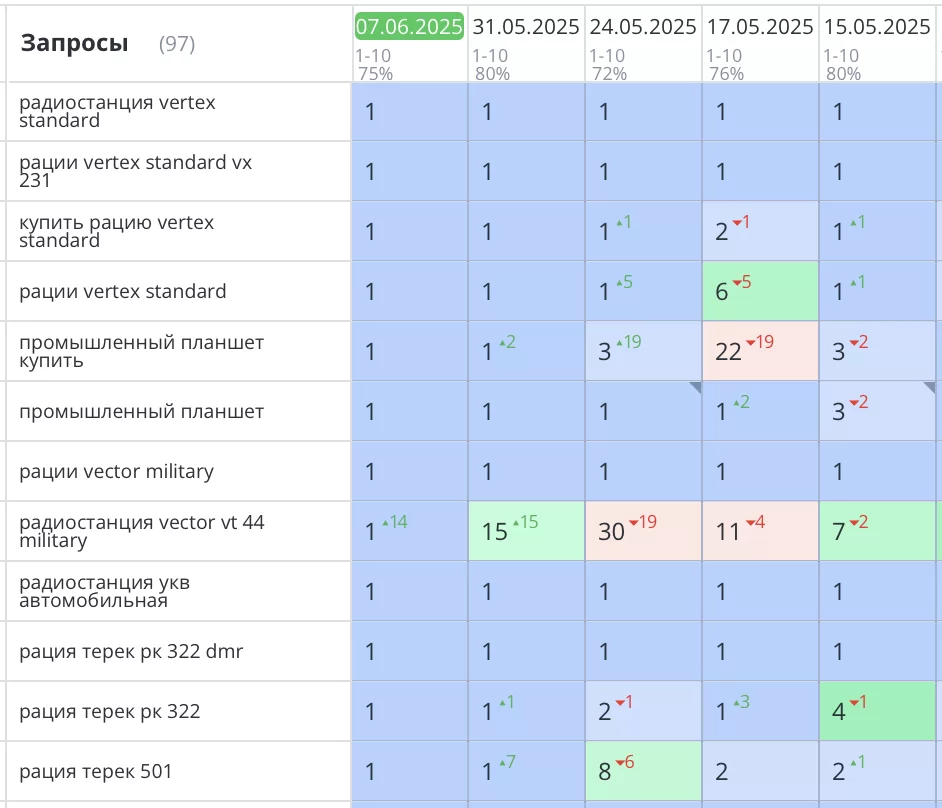This screenshot has width=942, height=808.
Task: Click position 4 cell in рация терек рк 322 row
Action: (x=876, y=711)
